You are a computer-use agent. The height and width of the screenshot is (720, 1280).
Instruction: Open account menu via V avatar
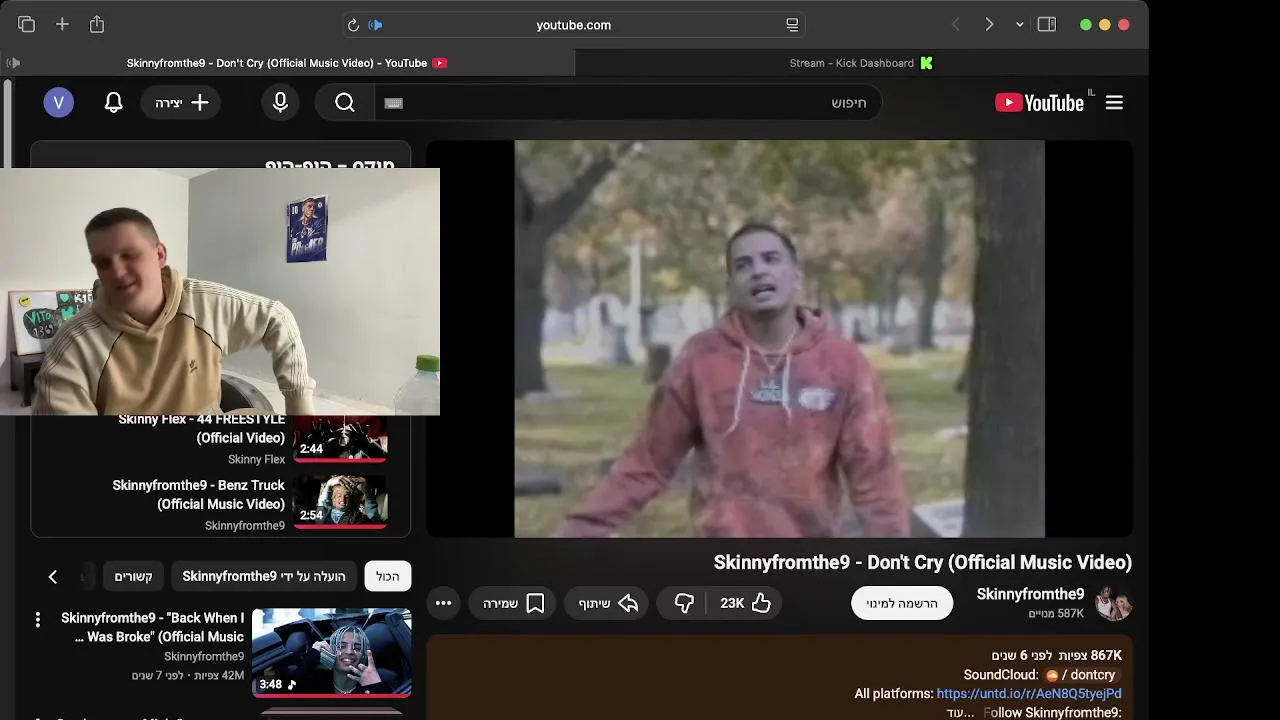(58, 102)
